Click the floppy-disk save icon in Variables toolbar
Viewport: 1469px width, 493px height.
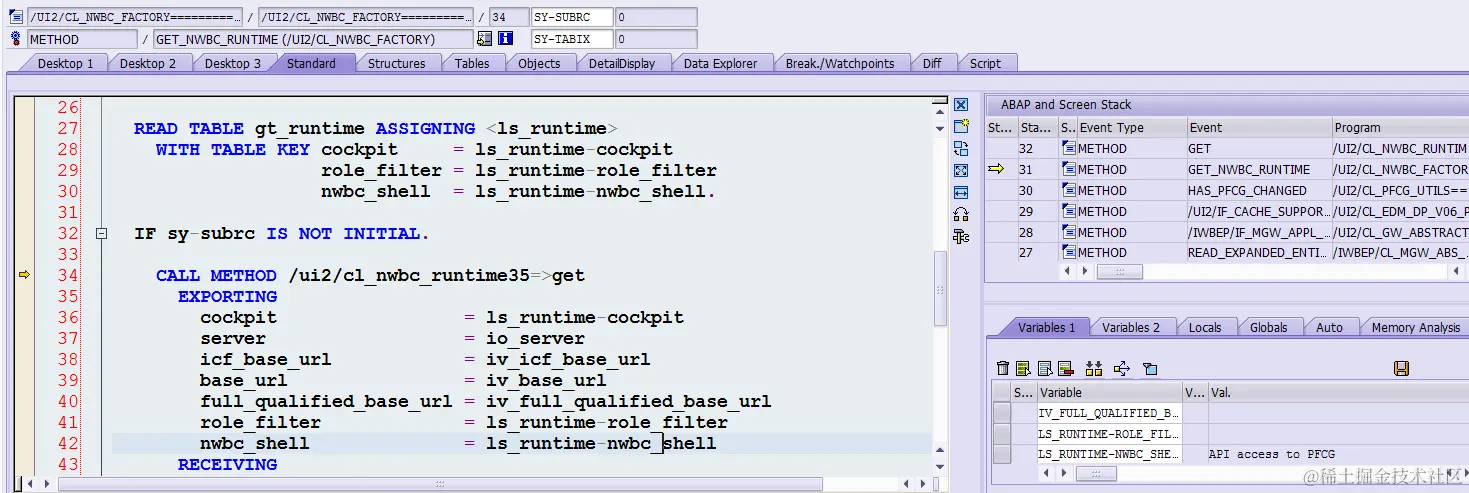(x=1401, y=369)
